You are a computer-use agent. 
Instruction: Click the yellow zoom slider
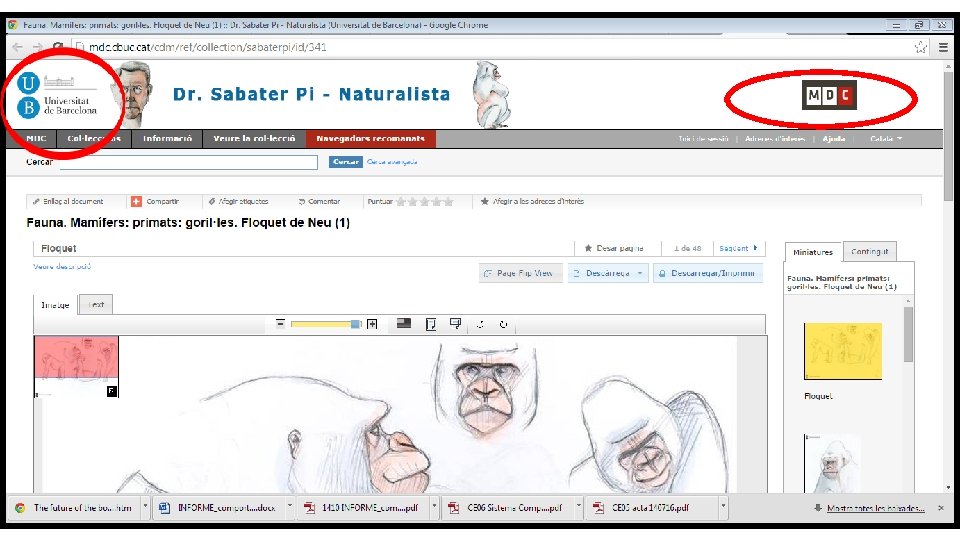click(x=326, y=324)
